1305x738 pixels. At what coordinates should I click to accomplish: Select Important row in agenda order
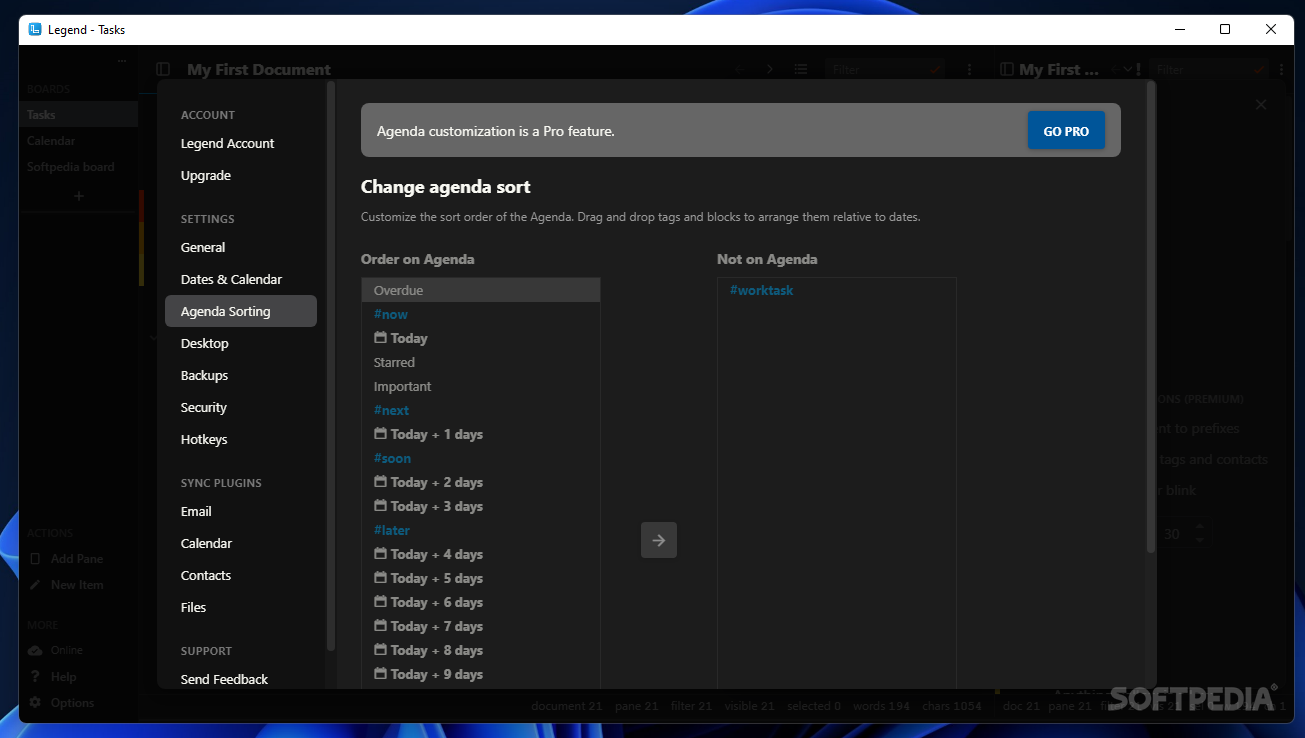click(481, 386)
